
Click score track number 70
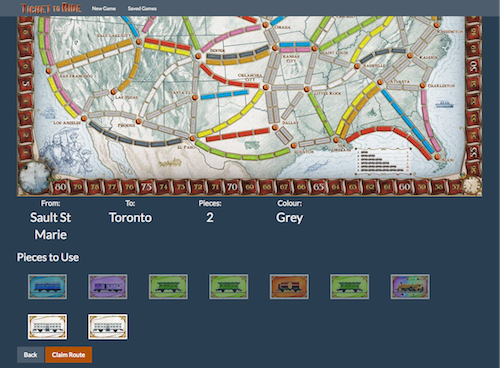coord(232,187)
